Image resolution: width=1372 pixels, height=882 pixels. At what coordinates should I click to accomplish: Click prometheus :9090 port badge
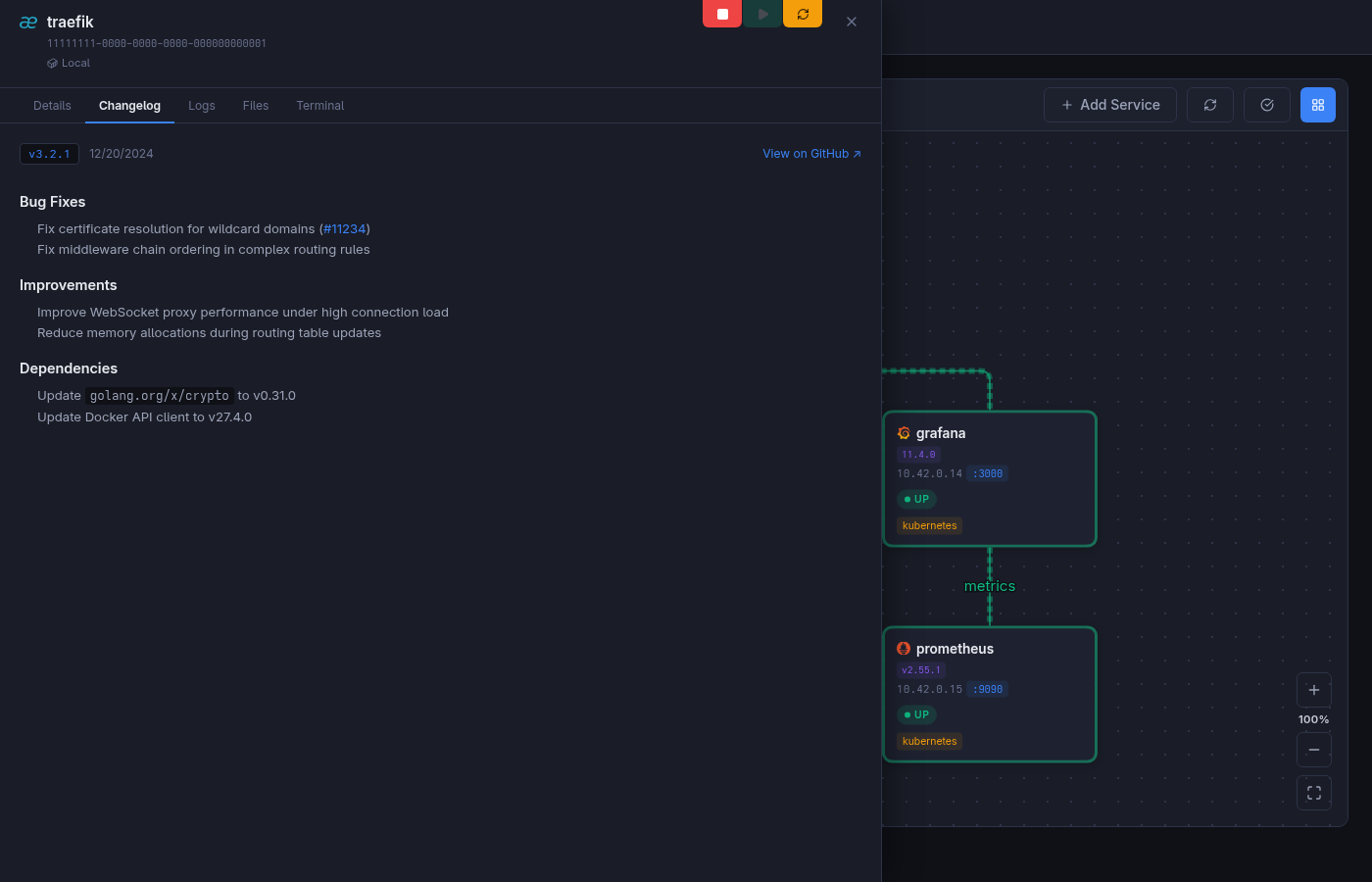988,689
